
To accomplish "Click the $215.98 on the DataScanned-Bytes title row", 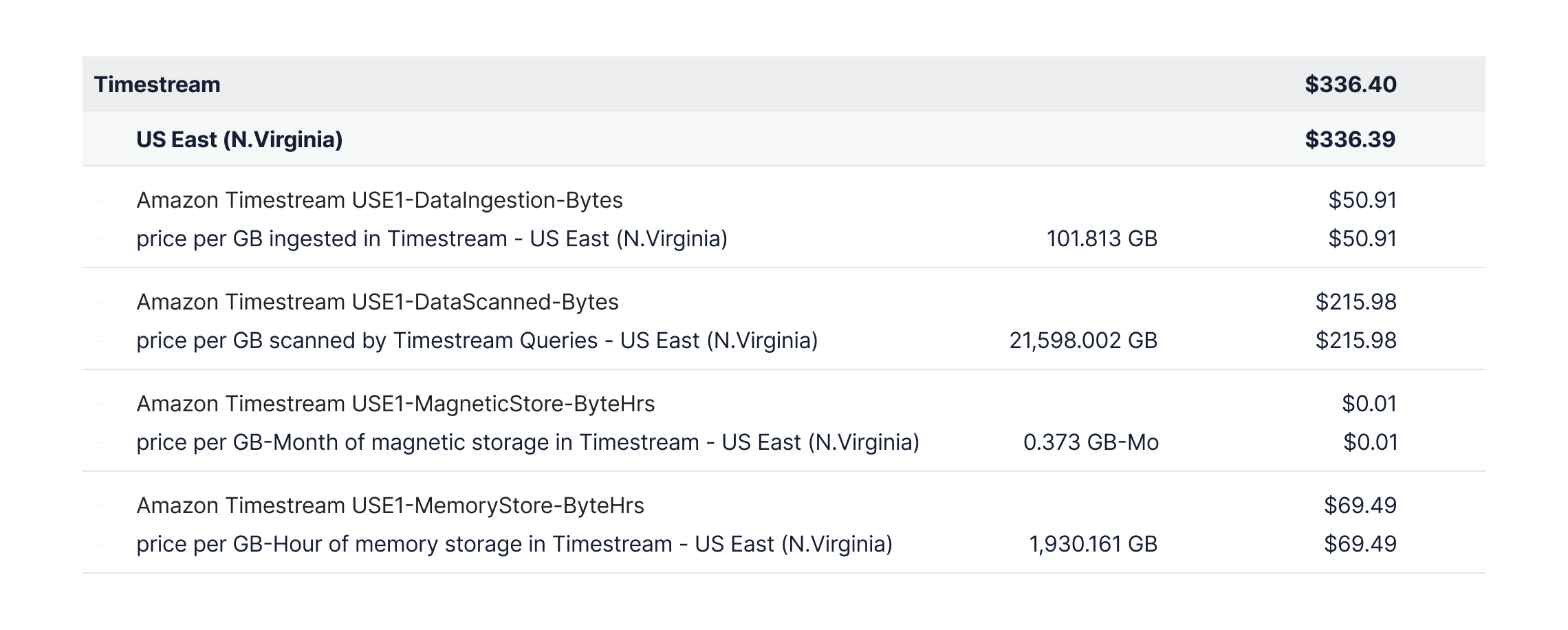I will click(1355, 302).
